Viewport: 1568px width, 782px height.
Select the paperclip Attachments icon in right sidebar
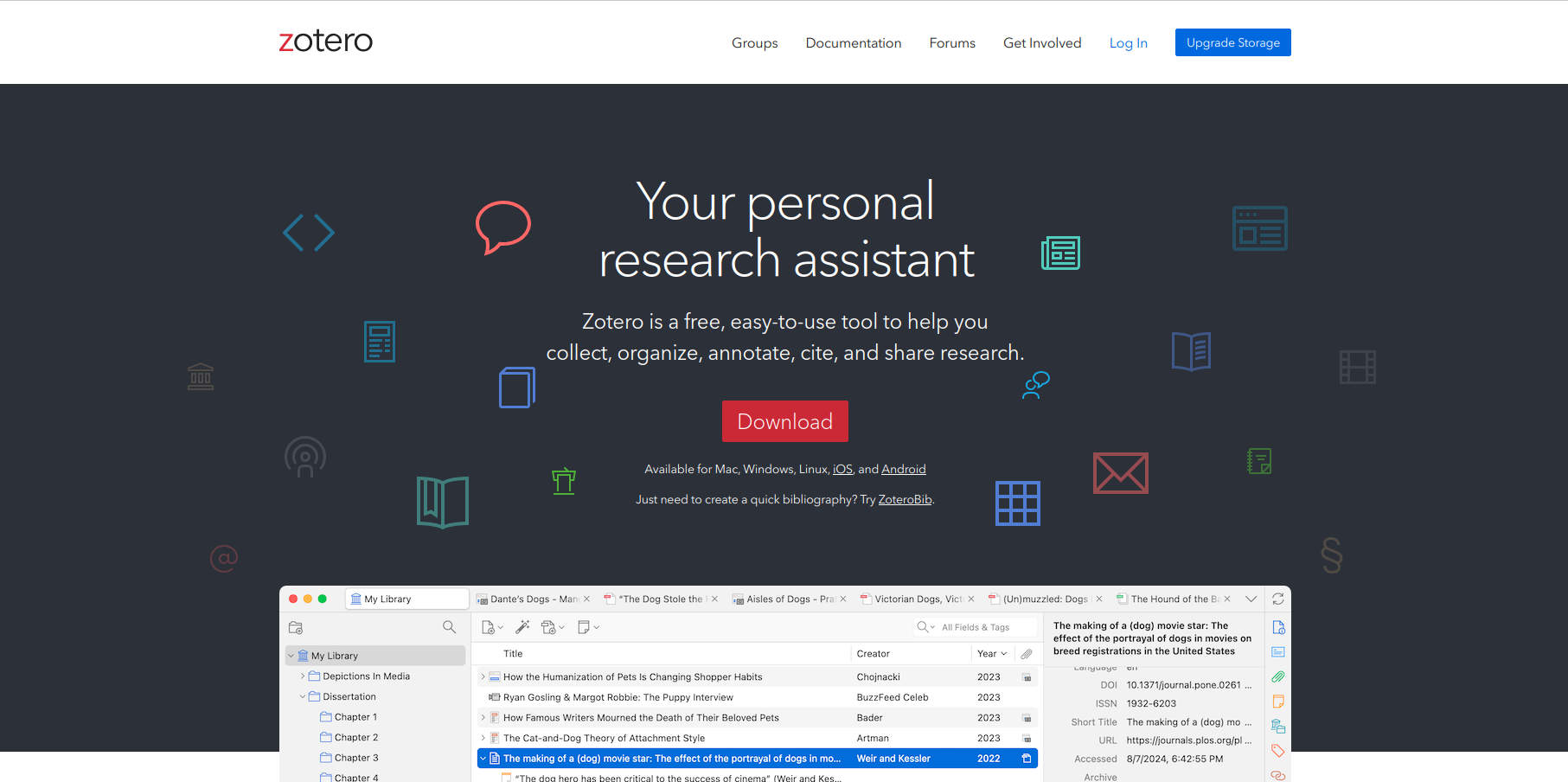point(1278,676)
